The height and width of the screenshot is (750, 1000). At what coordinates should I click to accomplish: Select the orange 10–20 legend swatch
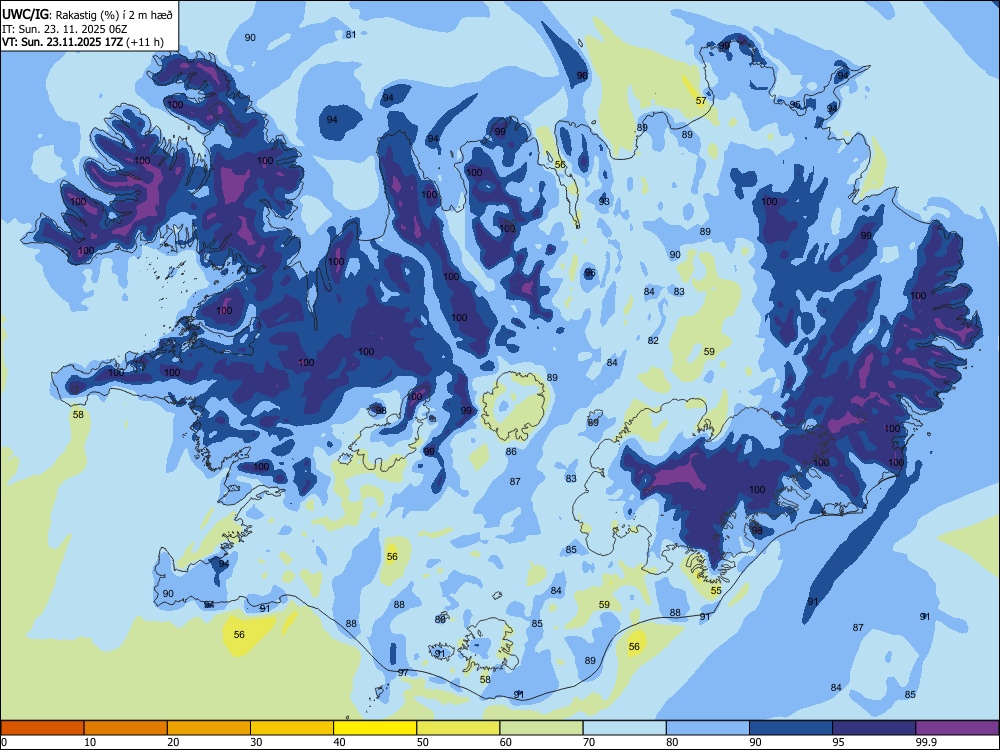pyautogui.click(x=126, y=728)
